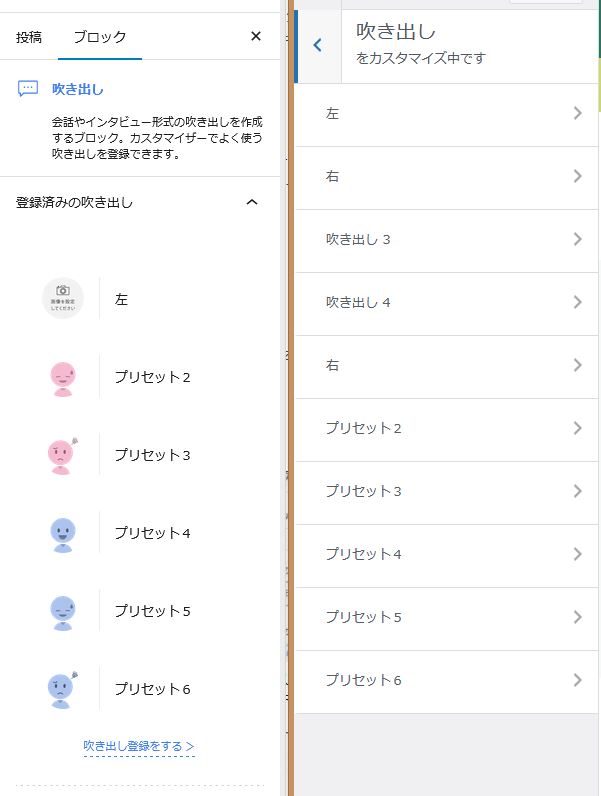Open プリセット6 in the customizer list
This screenshot has height=796, width=601.
tap(447, 680)
